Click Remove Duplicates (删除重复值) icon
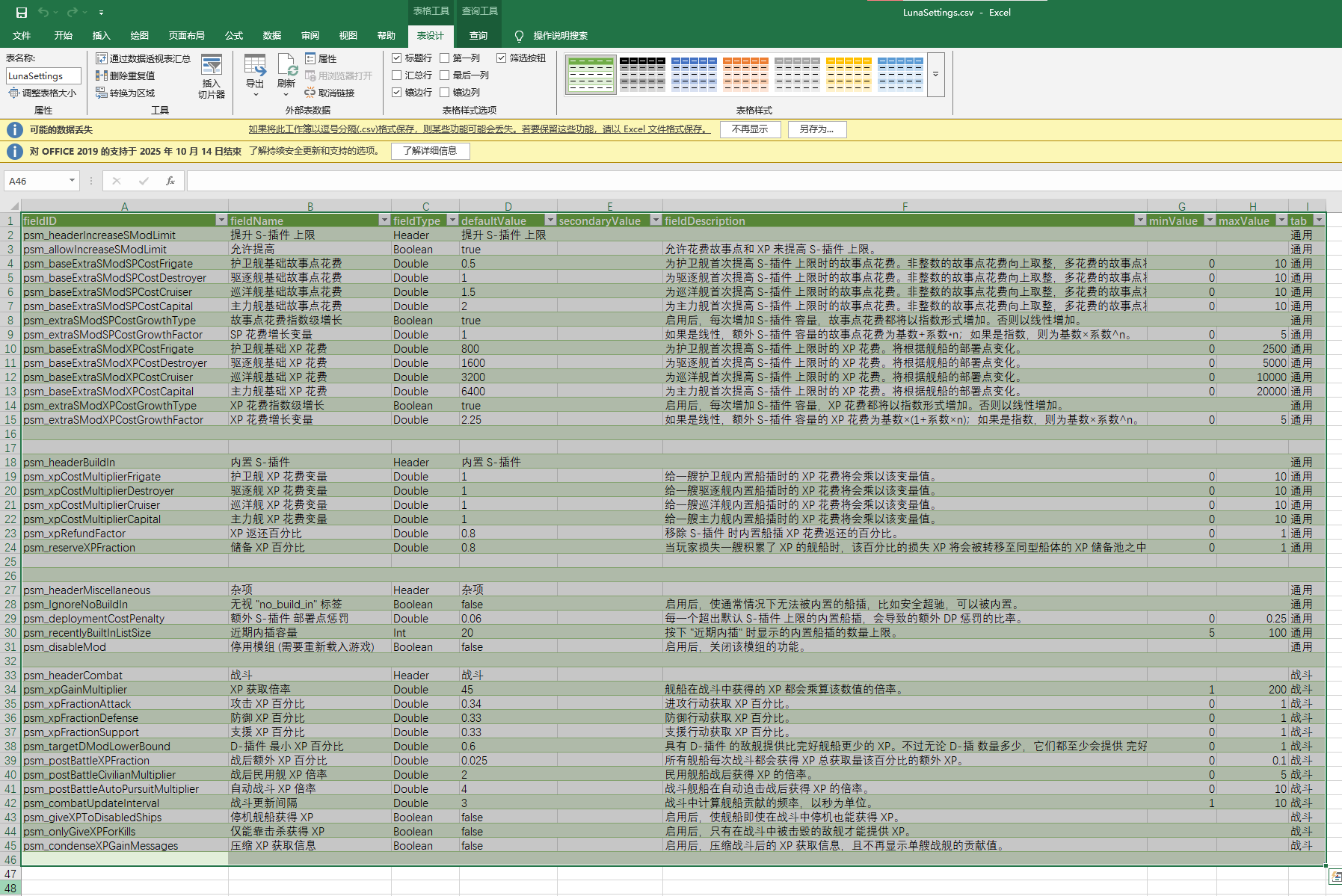 [x=102, y=75]
